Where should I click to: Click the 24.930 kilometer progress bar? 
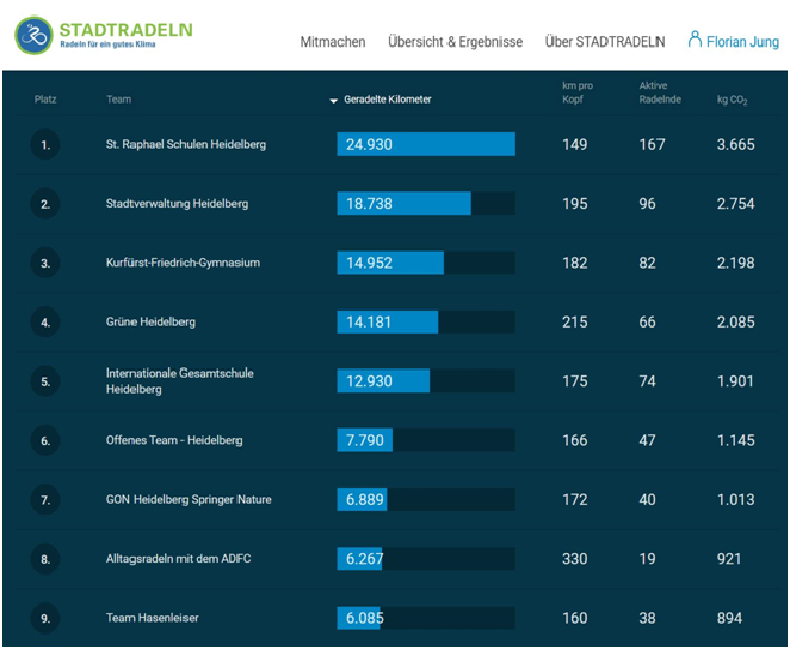(426, 144)
